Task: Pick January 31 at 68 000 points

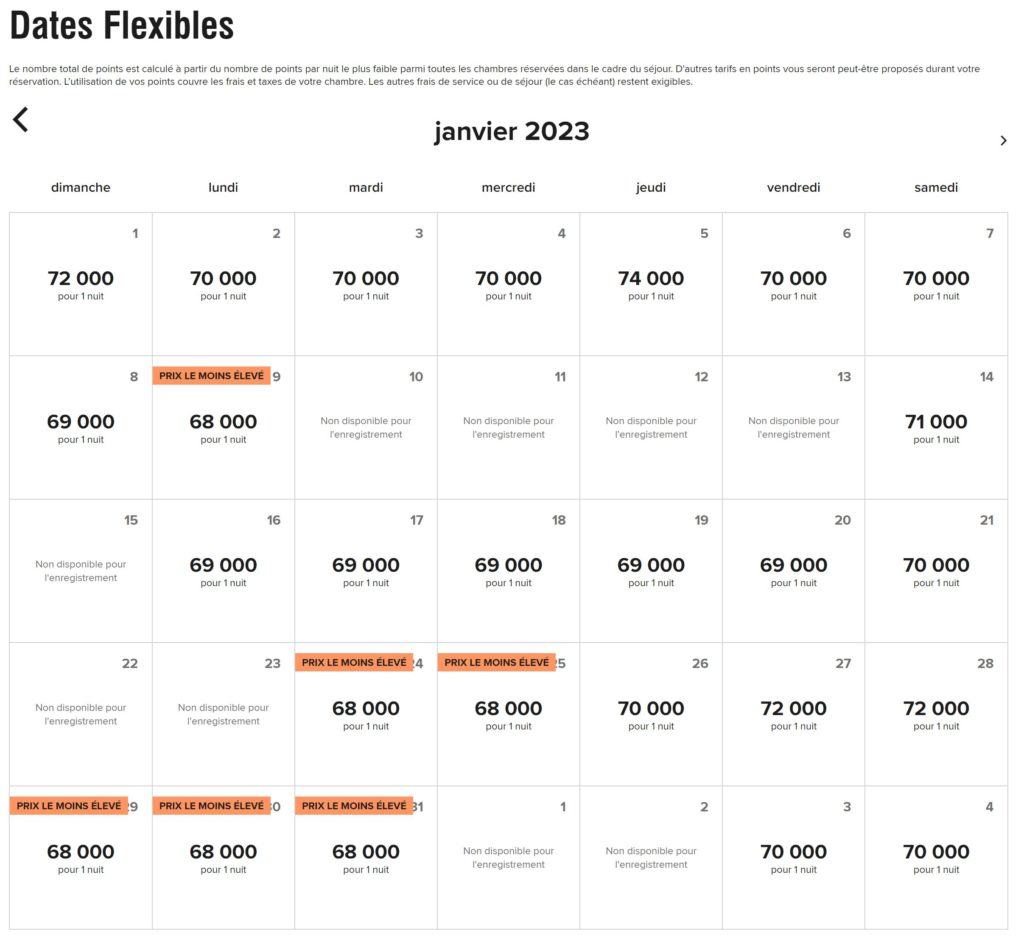Action: pos(366,857)
